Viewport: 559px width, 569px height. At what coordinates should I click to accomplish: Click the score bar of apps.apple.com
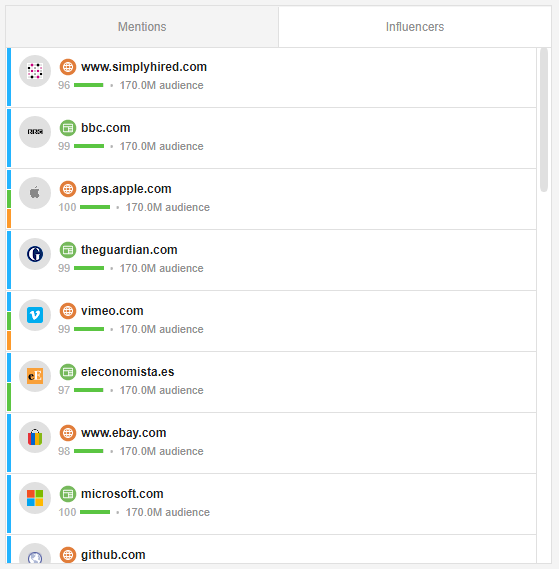tap(95, 207)
